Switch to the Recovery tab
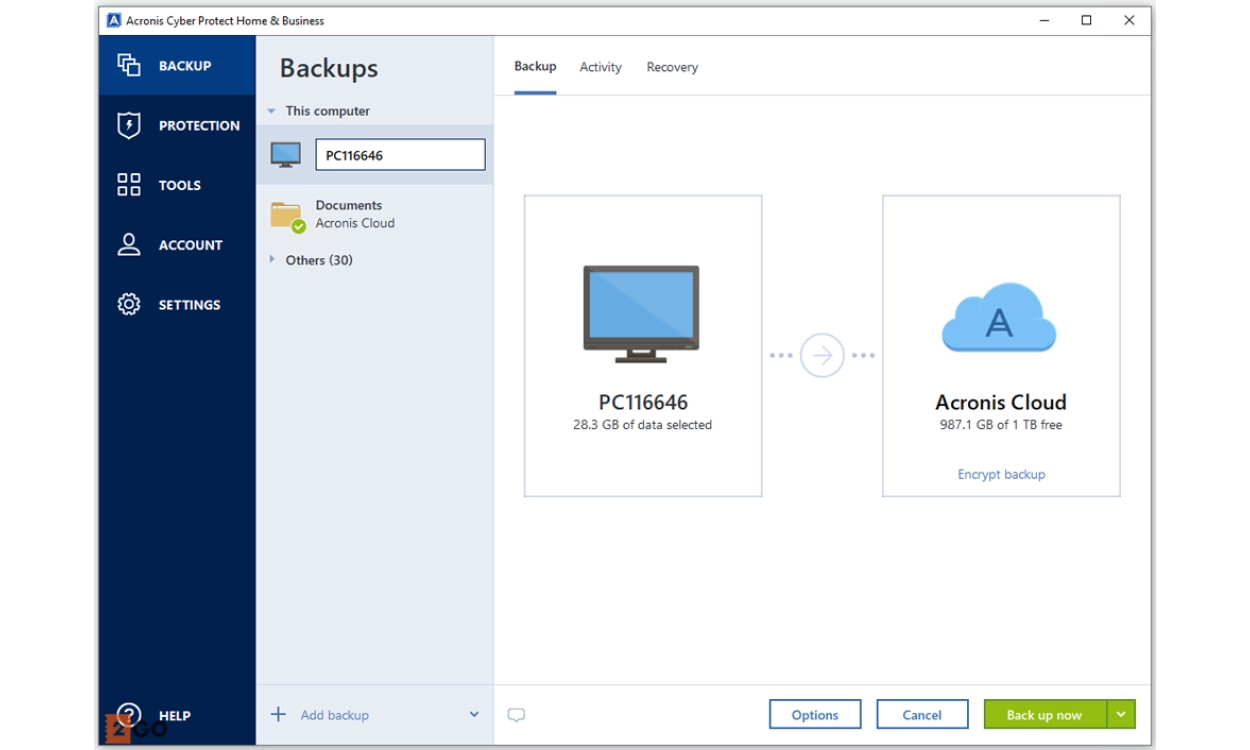 [x=672, y=67]
